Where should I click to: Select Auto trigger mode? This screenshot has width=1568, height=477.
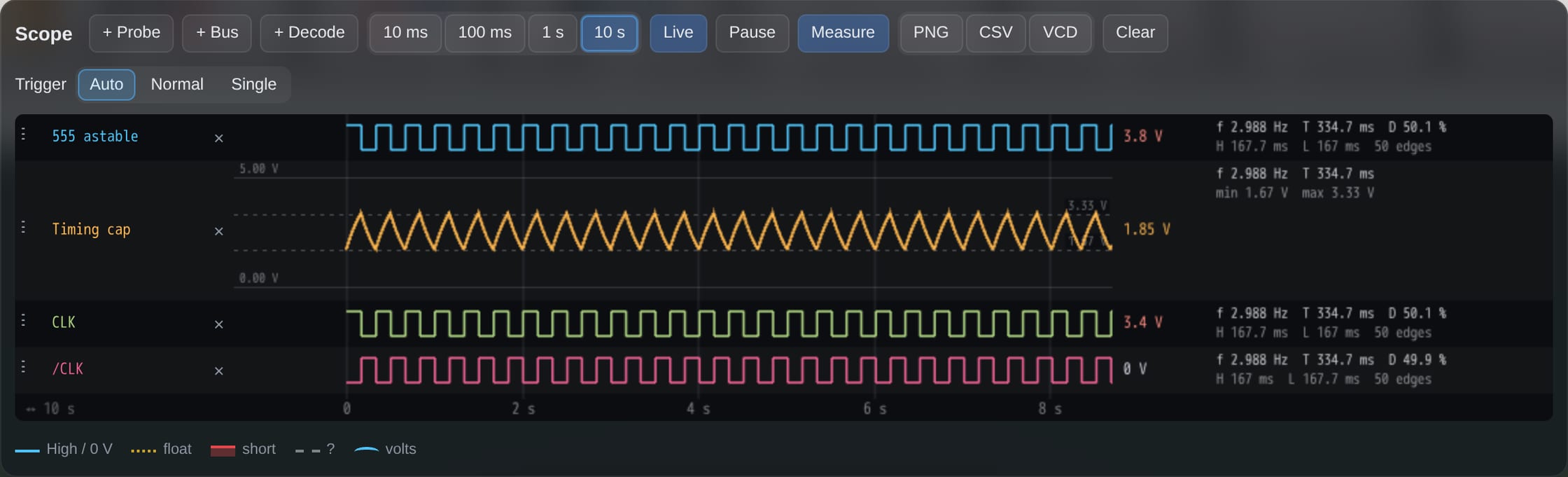point(106,84)
